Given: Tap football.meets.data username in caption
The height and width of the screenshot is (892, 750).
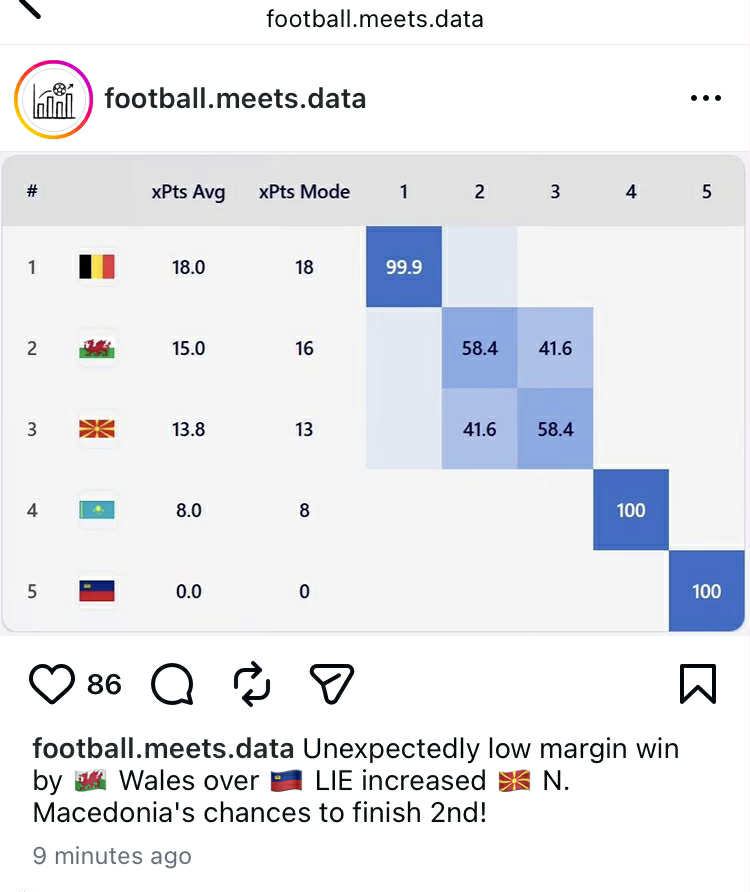Looking at the screenshot, I should 163,748.
